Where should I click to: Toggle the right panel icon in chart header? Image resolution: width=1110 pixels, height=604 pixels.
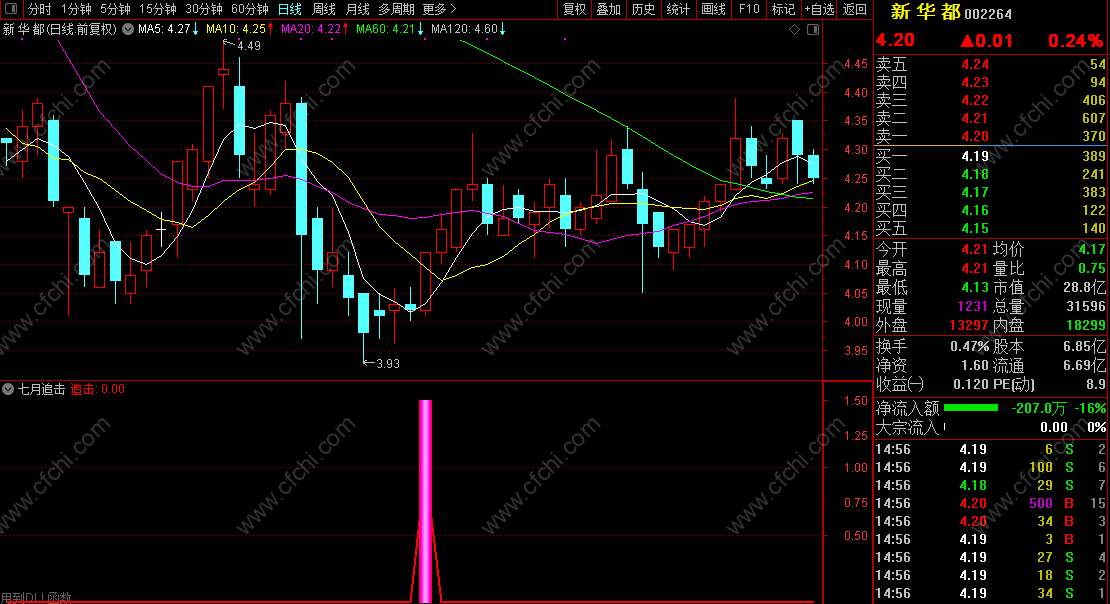[813, 29]
